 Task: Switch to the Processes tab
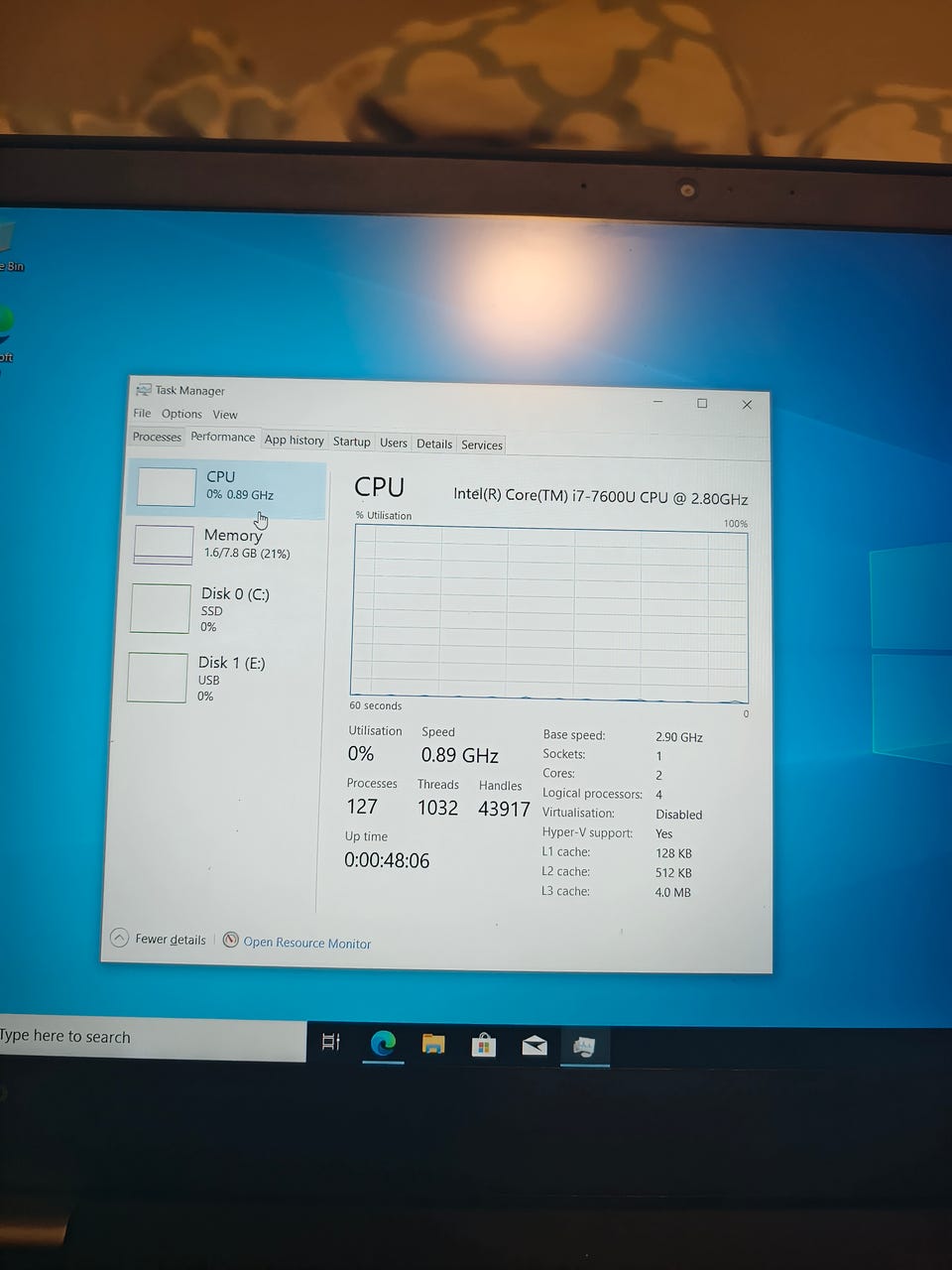click(x=157, y=437)
